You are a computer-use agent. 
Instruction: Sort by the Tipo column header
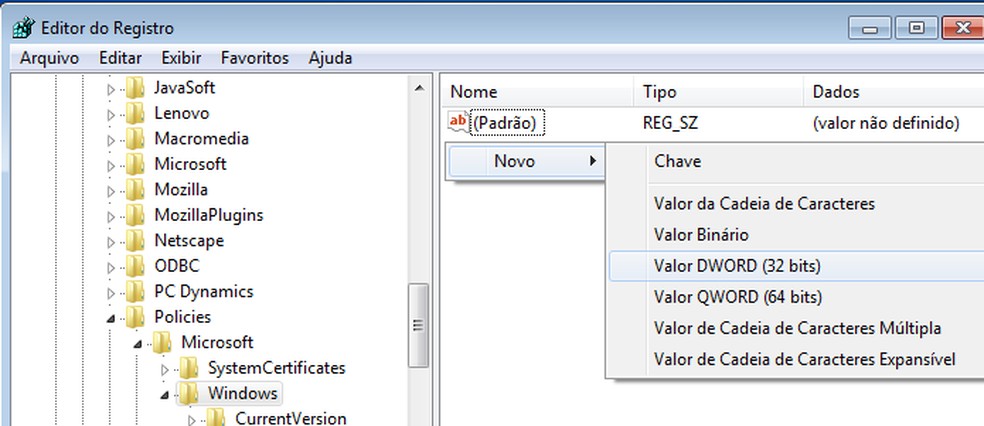point(719,92)
